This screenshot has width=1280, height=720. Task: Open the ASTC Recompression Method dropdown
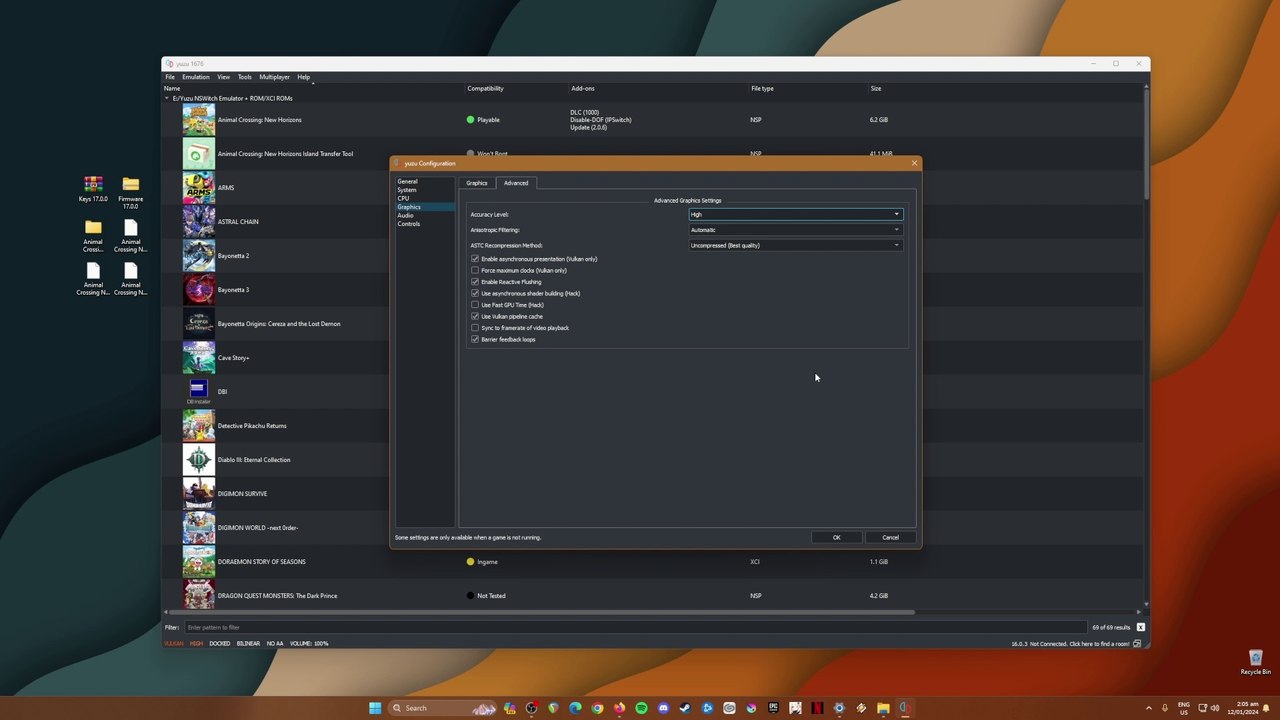click(796, 245)
